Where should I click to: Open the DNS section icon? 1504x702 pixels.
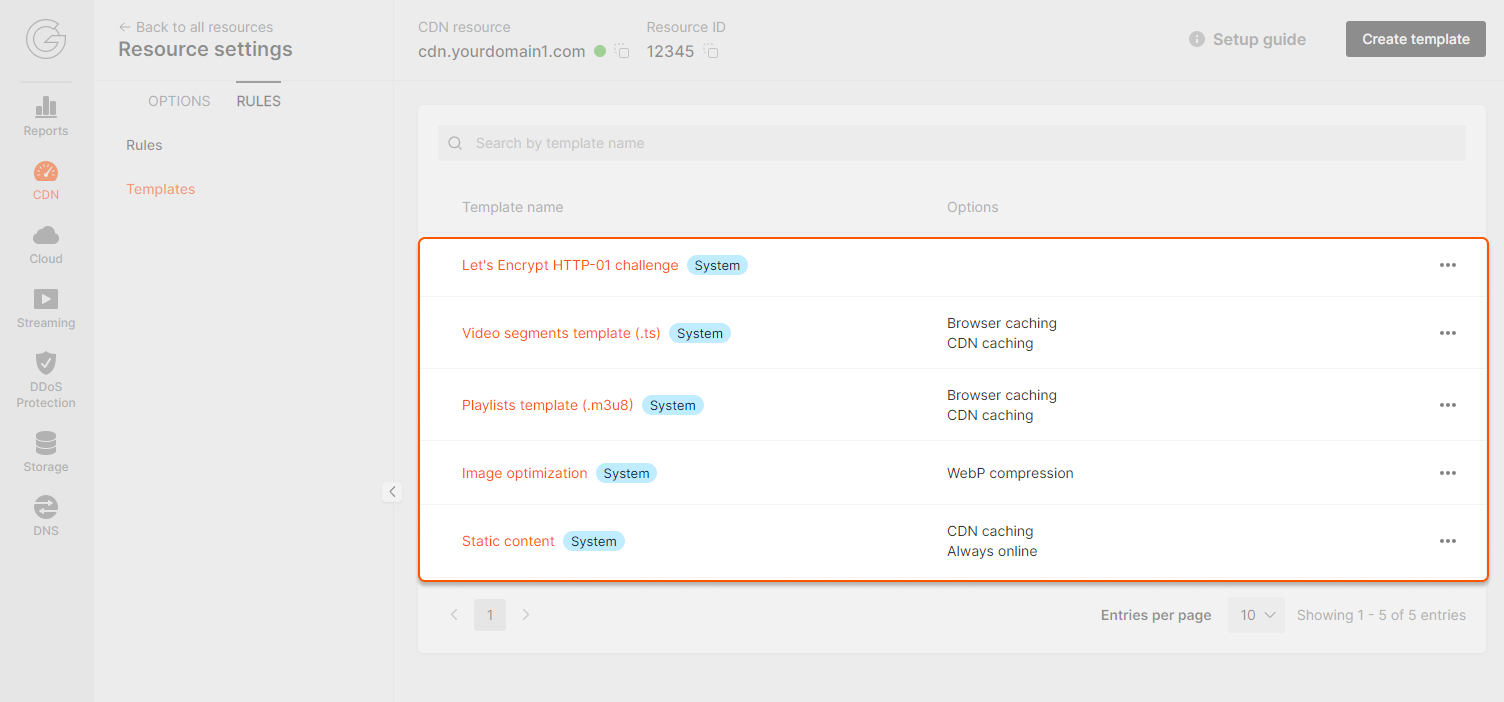(x=46, y=507)
